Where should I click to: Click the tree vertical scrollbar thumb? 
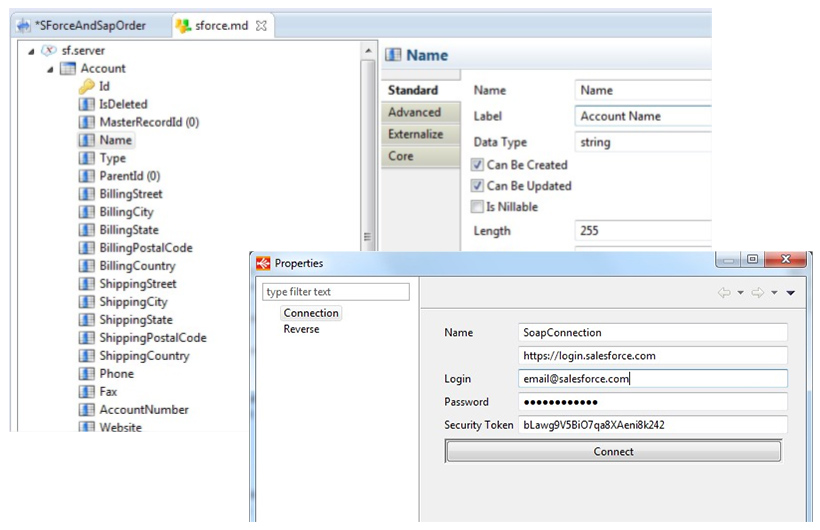pyautogui.click(x=368, y=157)
